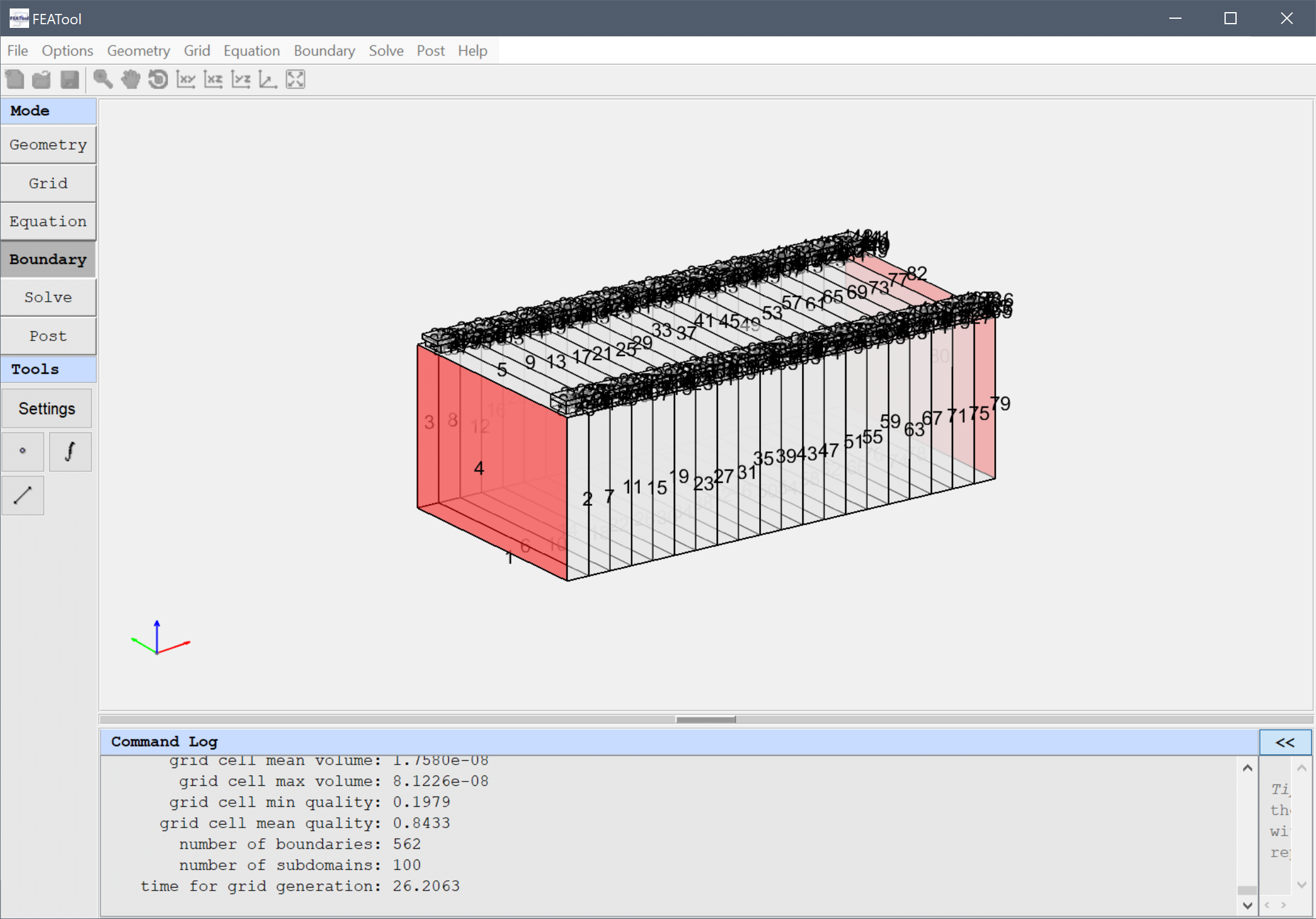Screen dimensions: 1316x919
Task: Click the integral symbol tool button
Action: pyautogui.click(x=70, y=451)
